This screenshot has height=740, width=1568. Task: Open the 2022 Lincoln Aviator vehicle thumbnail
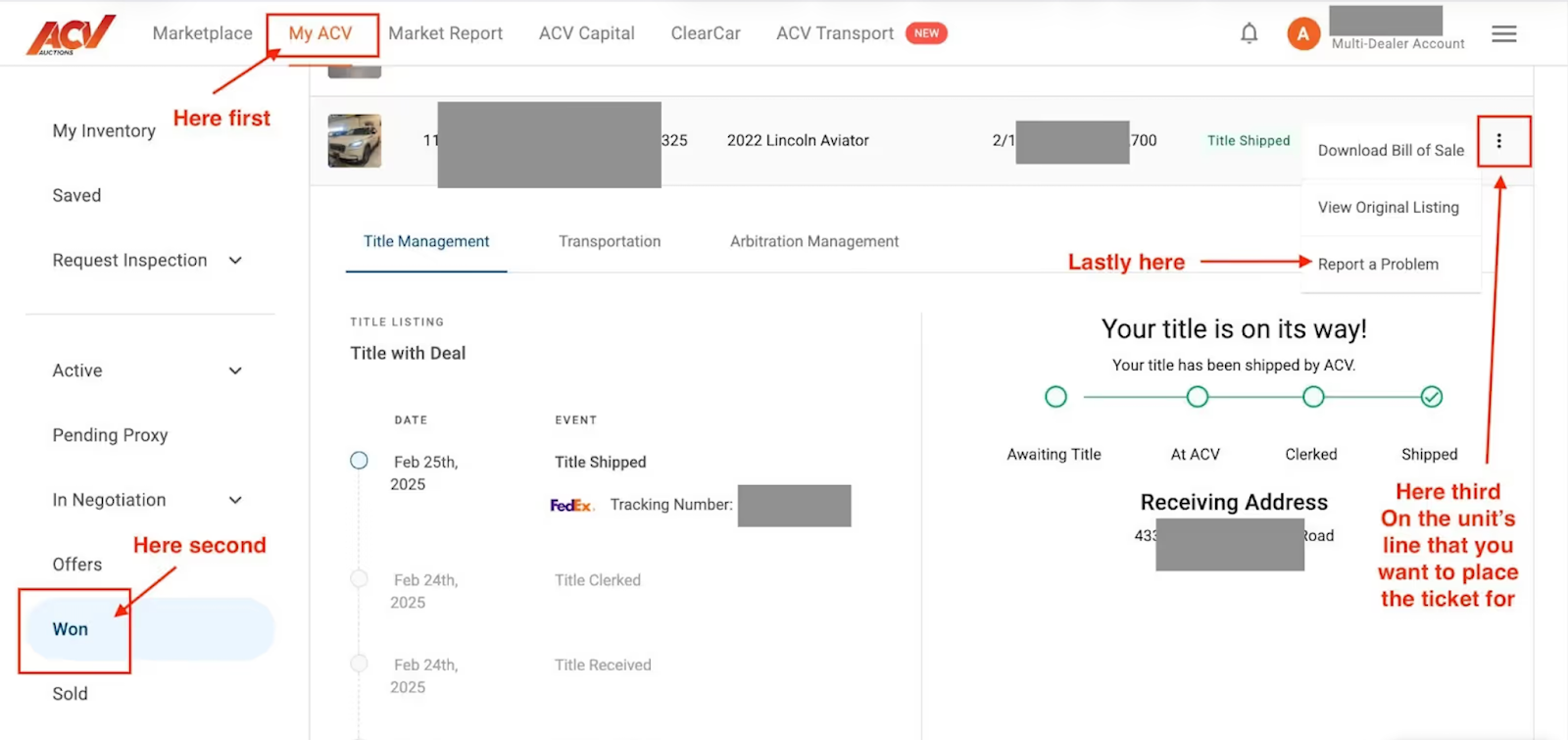coord(354,140)
